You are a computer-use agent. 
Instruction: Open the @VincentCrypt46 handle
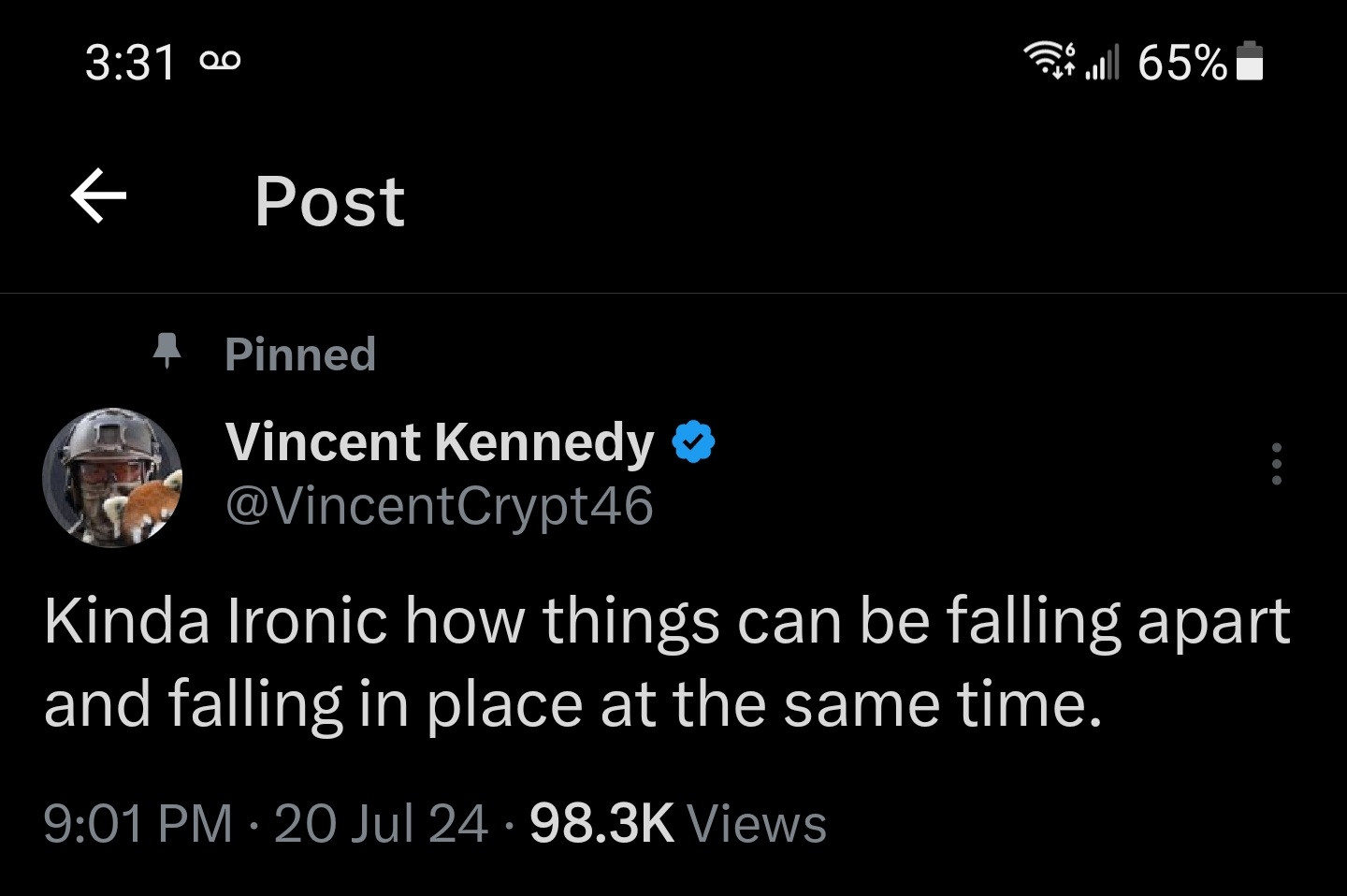[440, 507]
